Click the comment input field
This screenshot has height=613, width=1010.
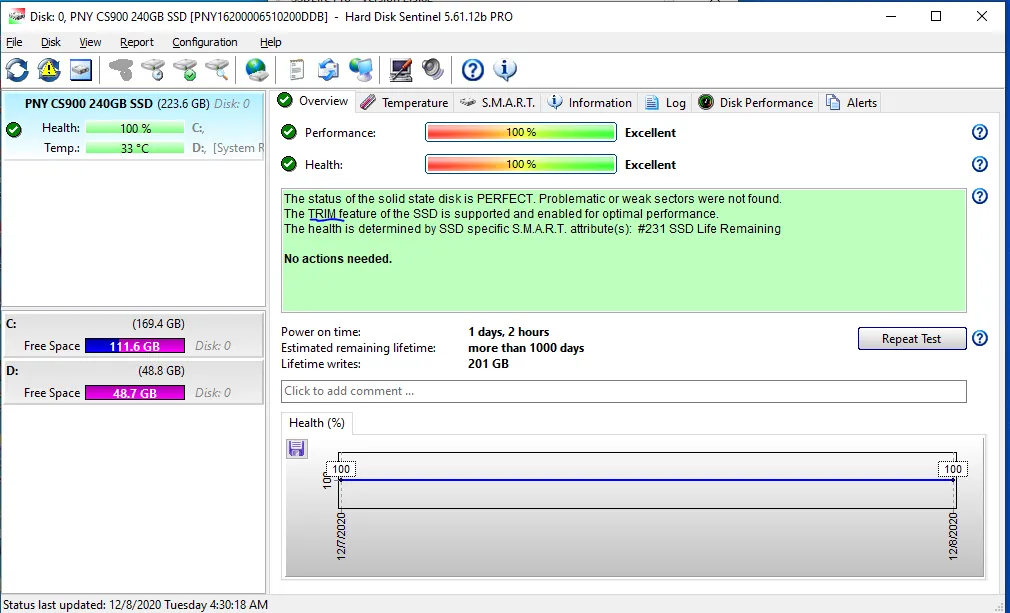[x=624, y=391]
